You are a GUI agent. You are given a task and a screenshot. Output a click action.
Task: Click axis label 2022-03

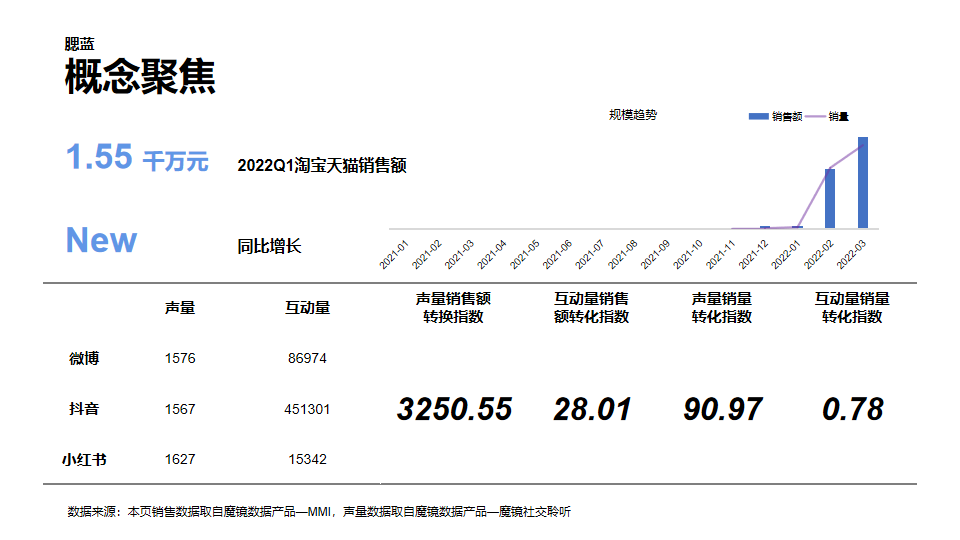(851, 255)
